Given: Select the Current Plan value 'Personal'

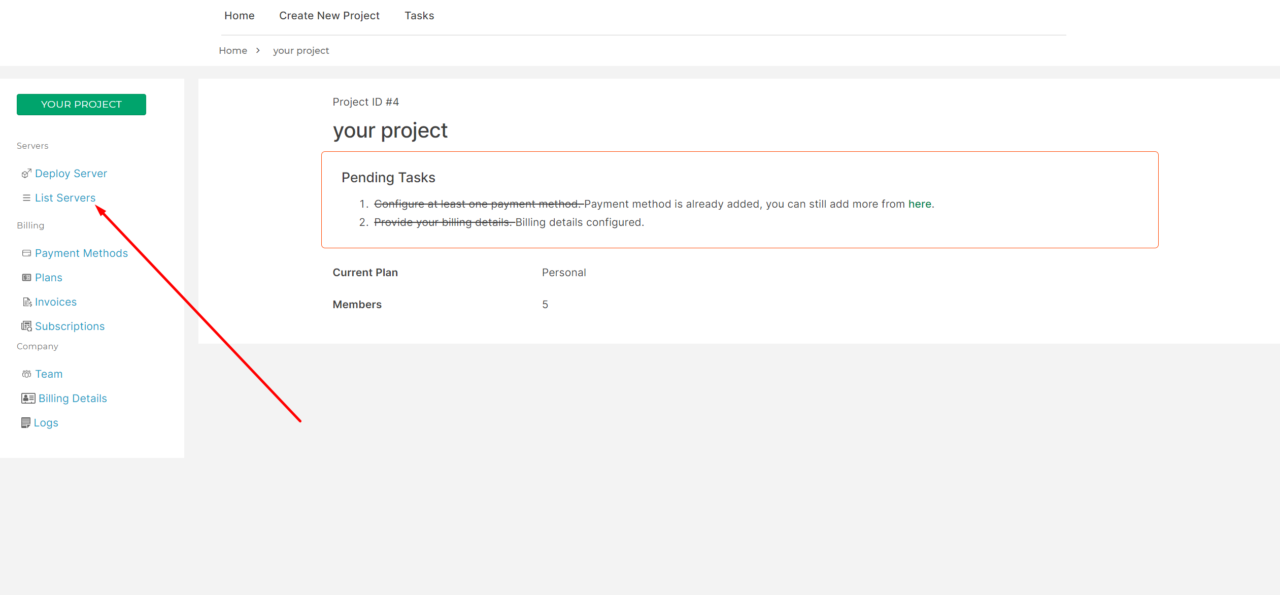Looking at the screenshot, I should tap(563, 272).
